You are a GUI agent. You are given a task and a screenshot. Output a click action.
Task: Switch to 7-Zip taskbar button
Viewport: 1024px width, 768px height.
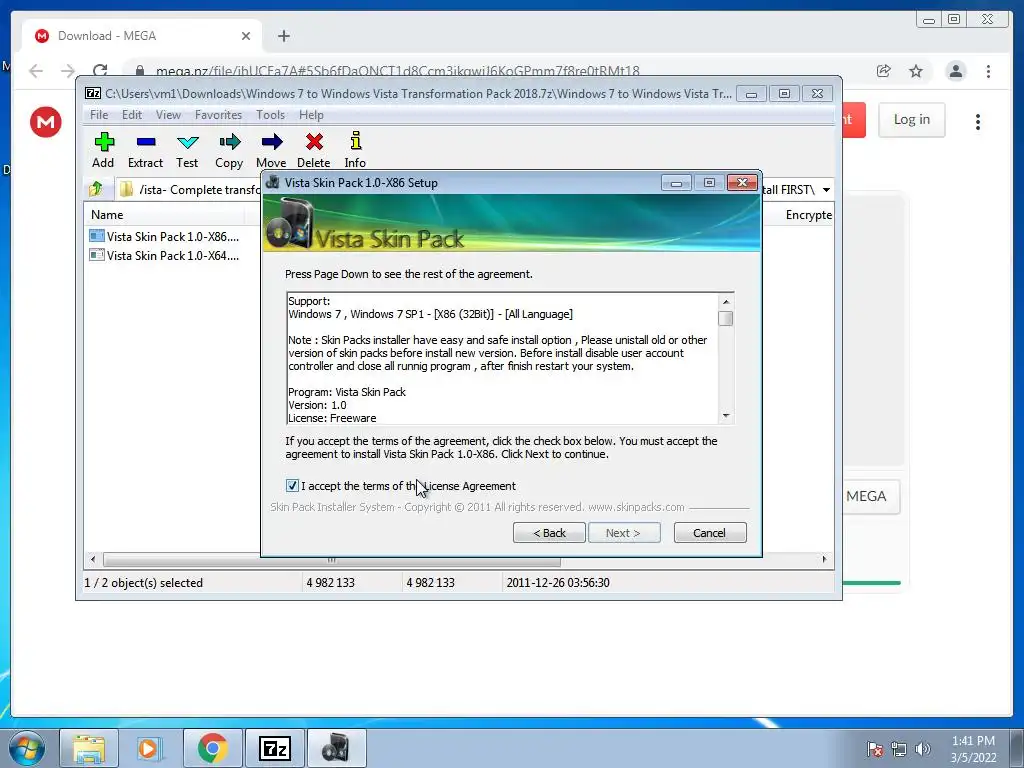tap(274, 748)
